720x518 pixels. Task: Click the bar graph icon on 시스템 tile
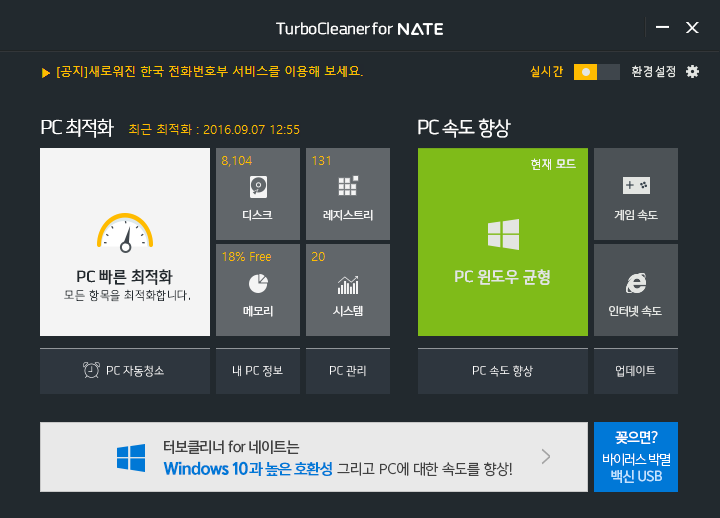click(x=348, y=285)
